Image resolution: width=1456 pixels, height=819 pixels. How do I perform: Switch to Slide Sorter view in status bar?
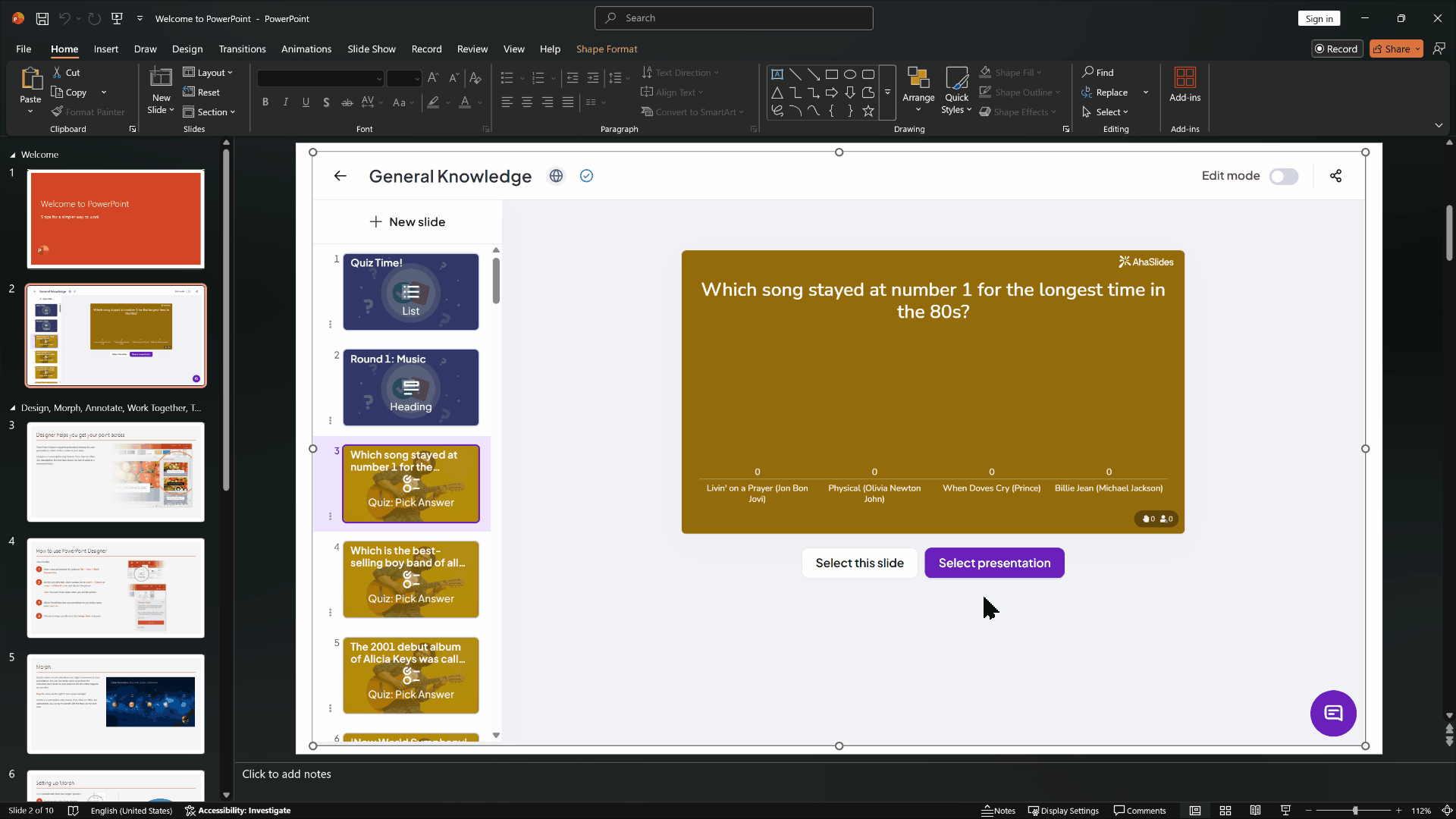1225,811
